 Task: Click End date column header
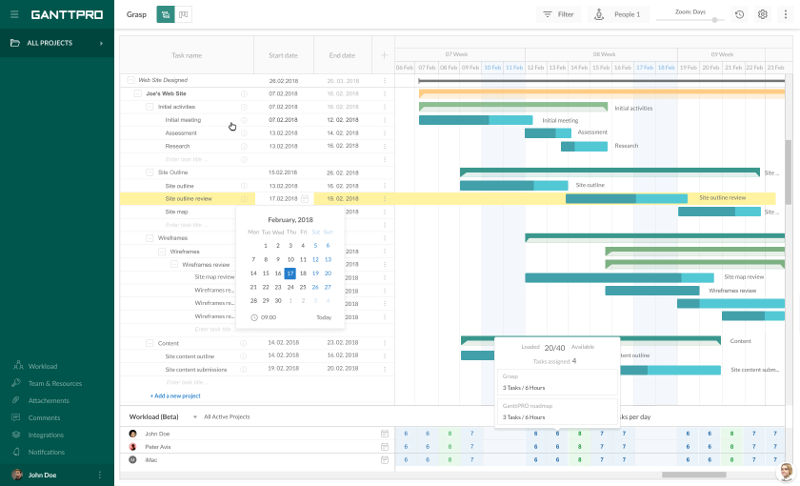342,55
